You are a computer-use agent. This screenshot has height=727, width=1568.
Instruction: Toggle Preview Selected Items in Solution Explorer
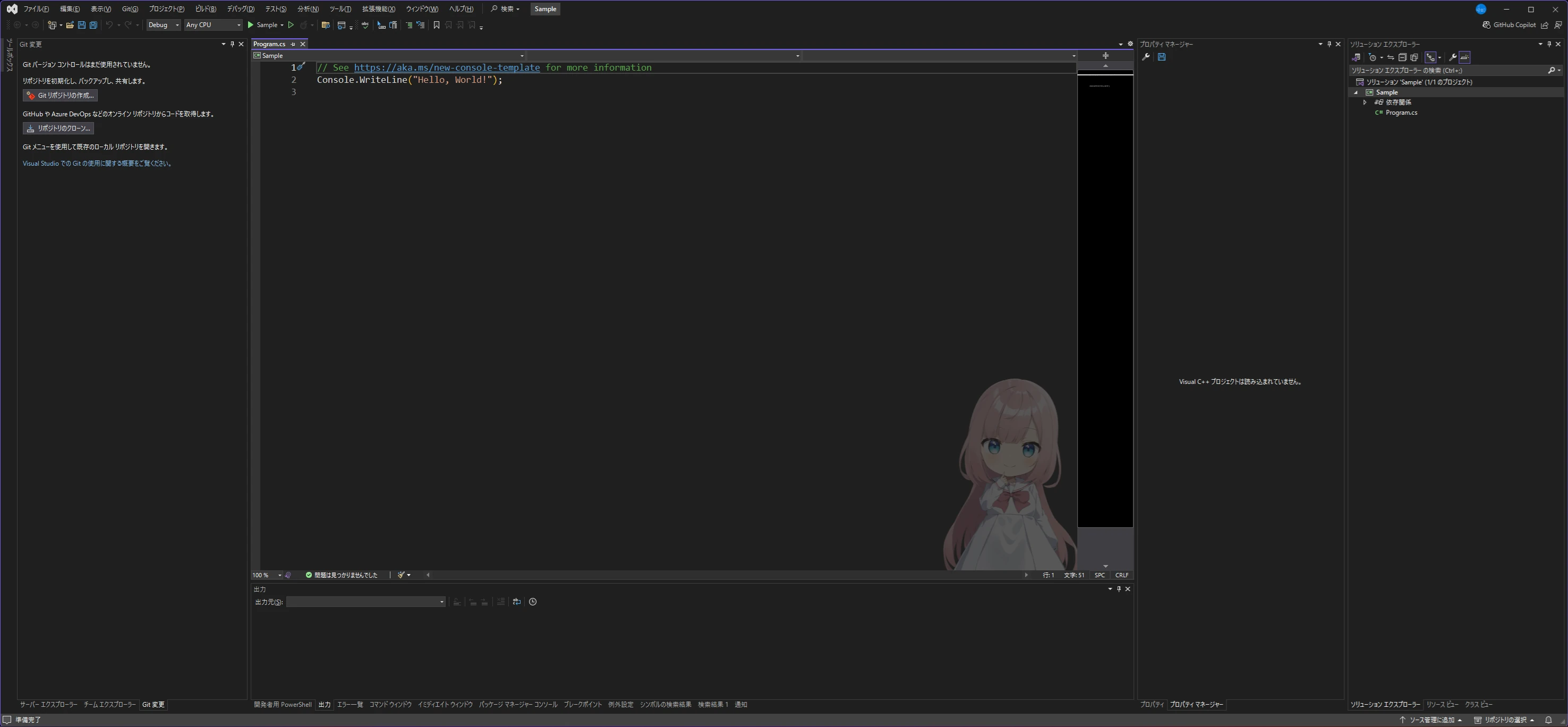1465,57
